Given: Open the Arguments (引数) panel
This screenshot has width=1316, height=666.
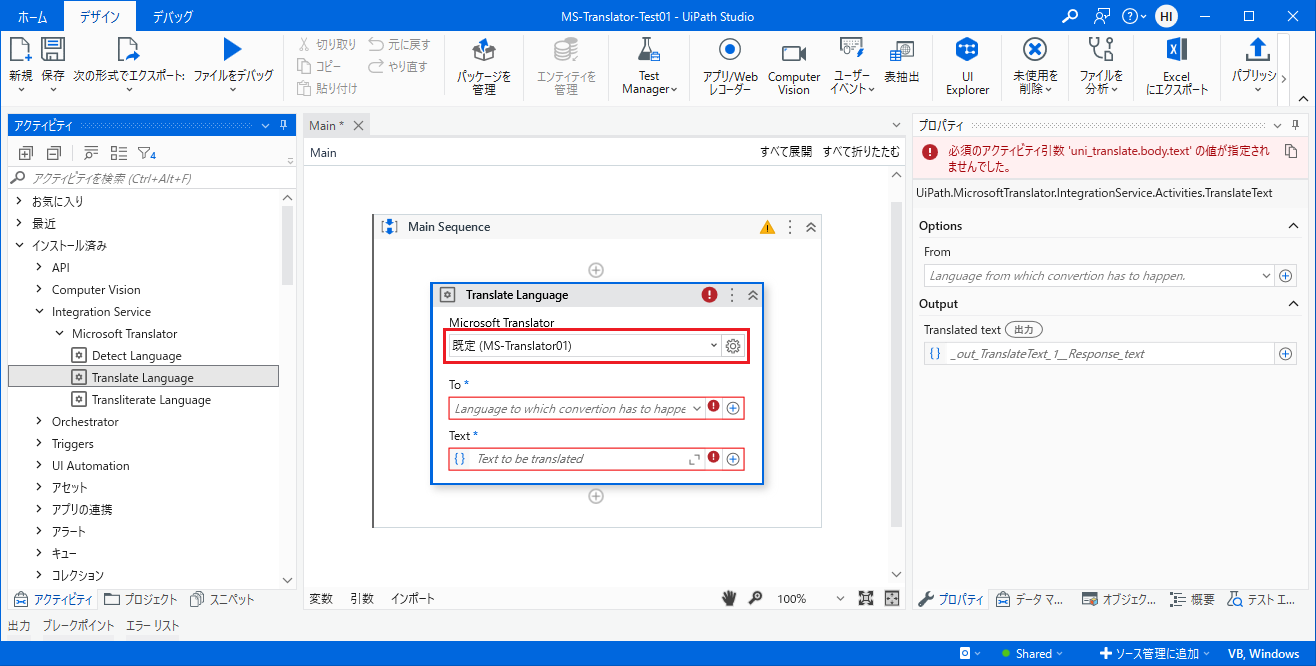Looking at the screenshot, I should tap(362, 599).
